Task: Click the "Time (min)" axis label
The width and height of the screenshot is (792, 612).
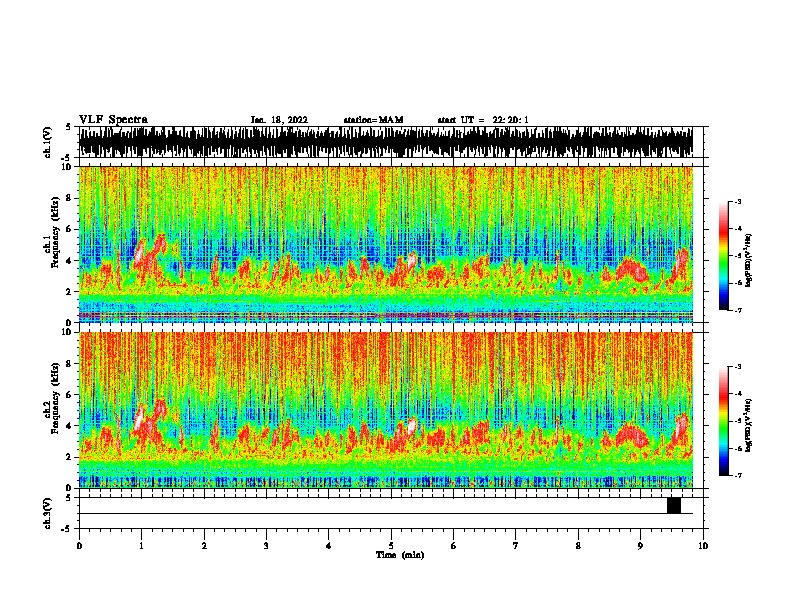Action: (400, 555)
